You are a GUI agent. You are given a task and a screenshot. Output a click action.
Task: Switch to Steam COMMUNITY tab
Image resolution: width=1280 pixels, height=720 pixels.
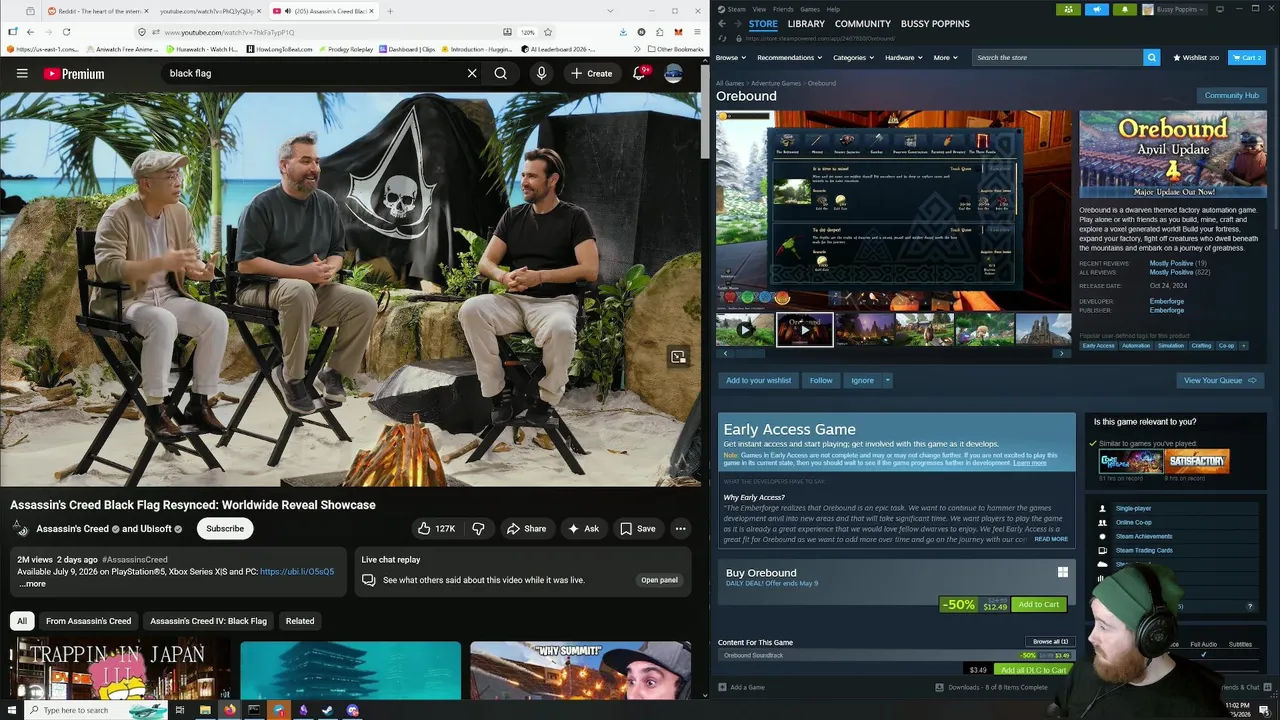tap(862, 24)
